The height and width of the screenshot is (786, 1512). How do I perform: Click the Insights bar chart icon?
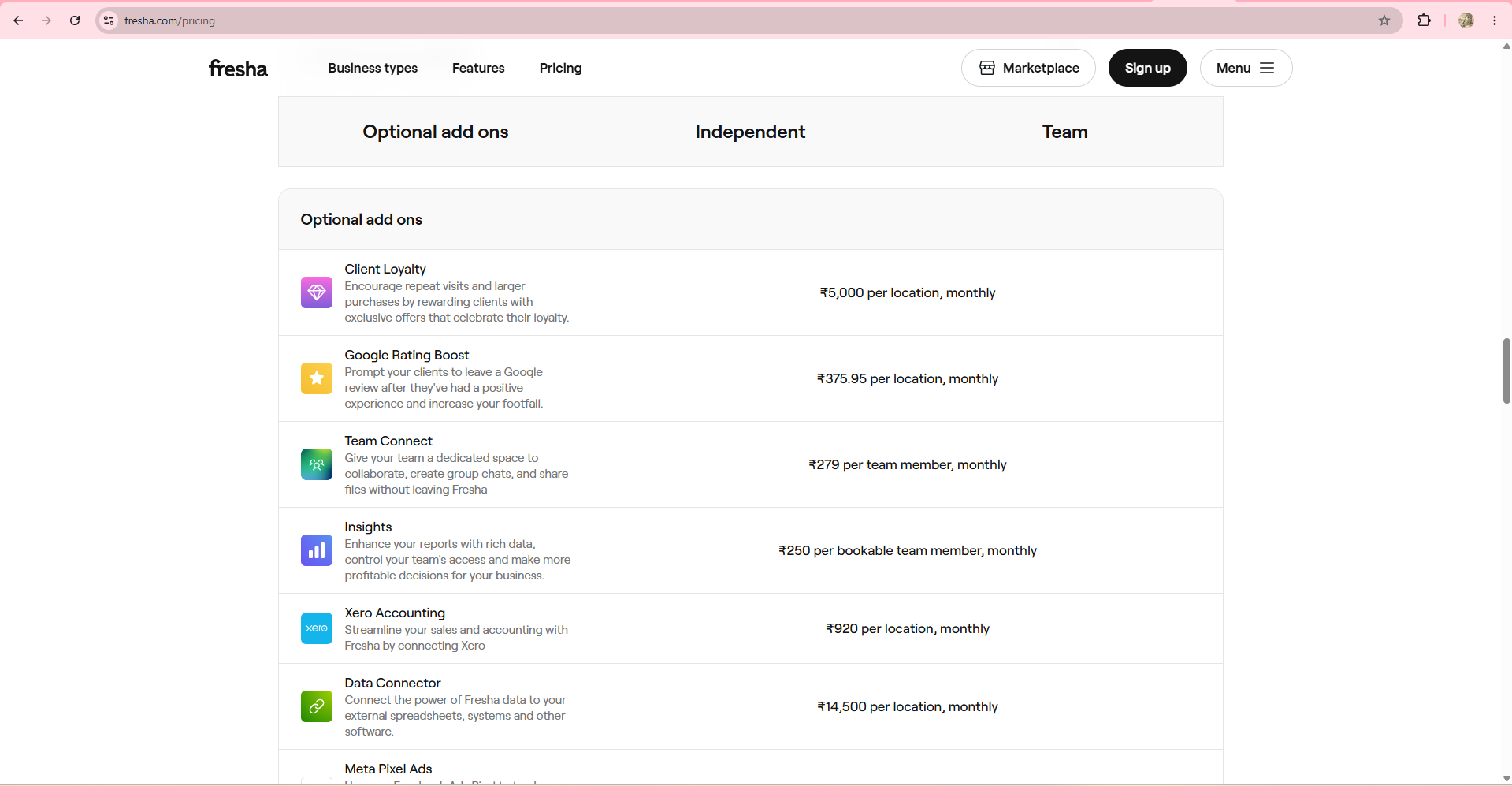tap(317, 550)
